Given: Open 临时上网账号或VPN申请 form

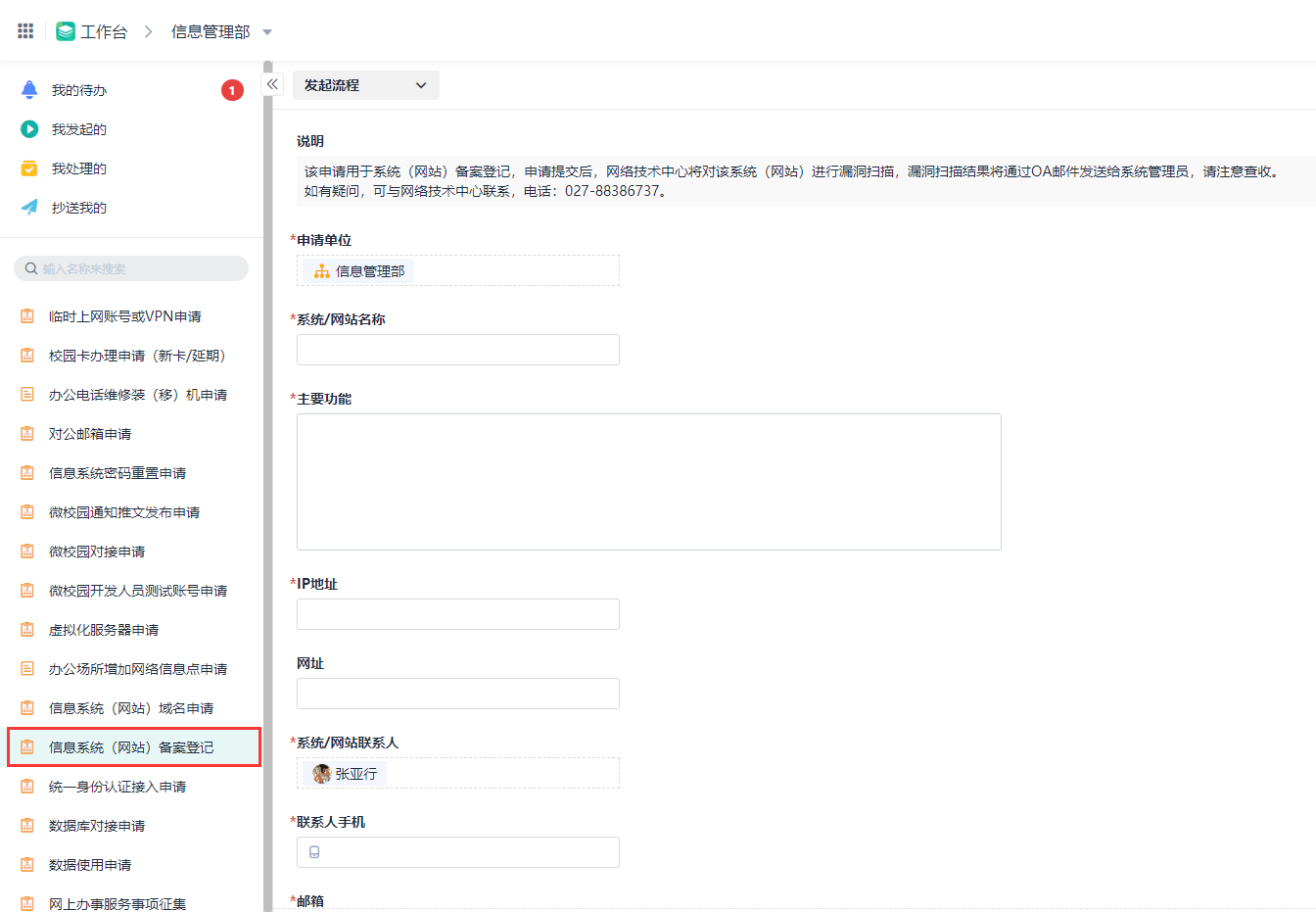Looking at the screenshot, I should (x=125, y=316).
